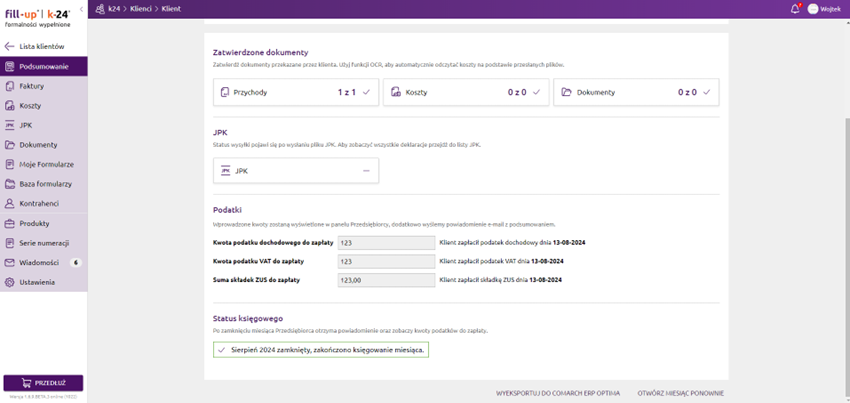This screenshot has height=403, width=850.
Task: Click the Wiadomości unread count badge 6
Action: click(x=75, y=263)
